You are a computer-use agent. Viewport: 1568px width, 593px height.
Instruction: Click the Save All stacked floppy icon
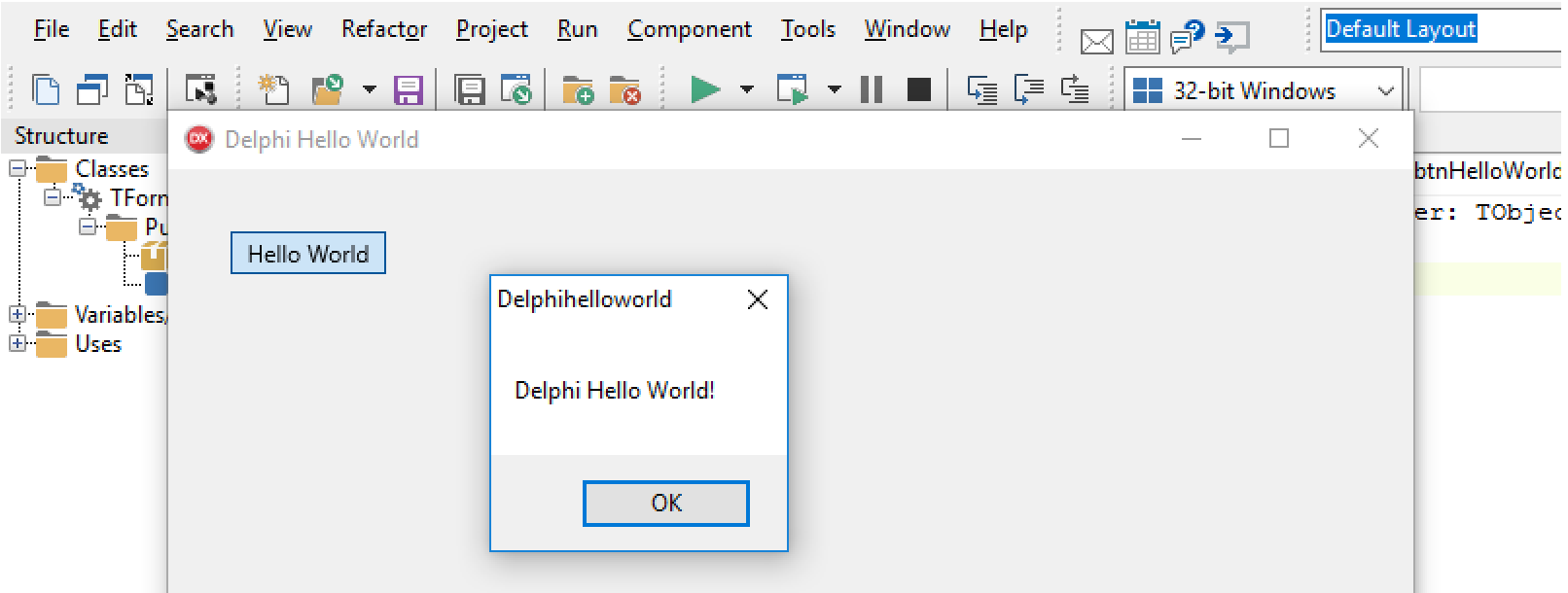pos(471,90)
